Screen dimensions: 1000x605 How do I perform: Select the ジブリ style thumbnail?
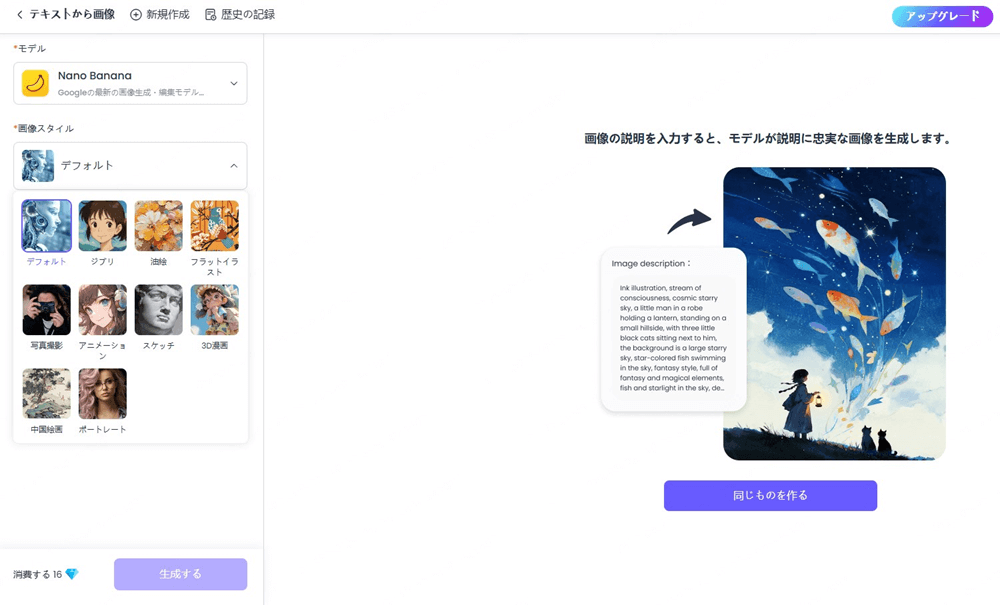pos(103,226)
